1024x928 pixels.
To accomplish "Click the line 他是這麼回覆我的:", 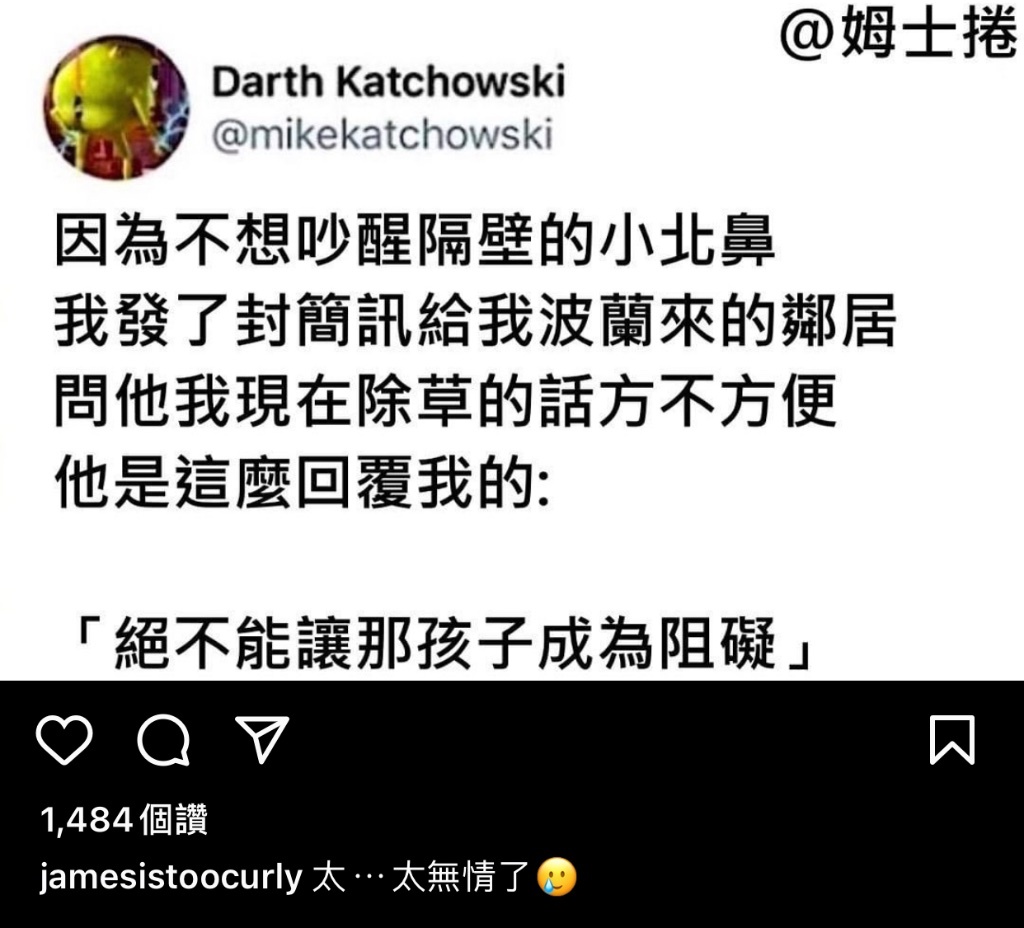I will coord(302,482).
